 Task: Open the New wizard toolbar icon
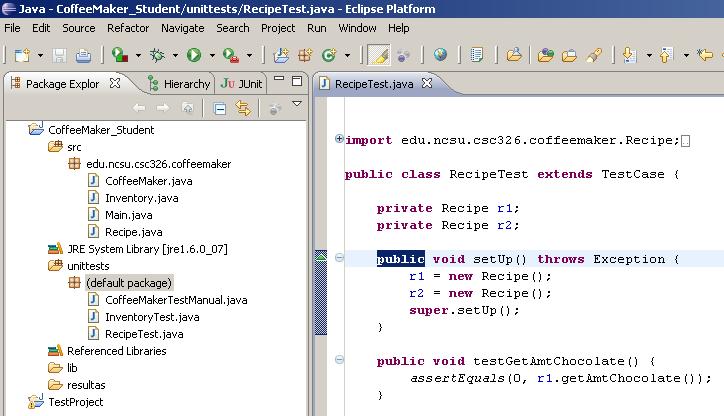click(21, 55)
